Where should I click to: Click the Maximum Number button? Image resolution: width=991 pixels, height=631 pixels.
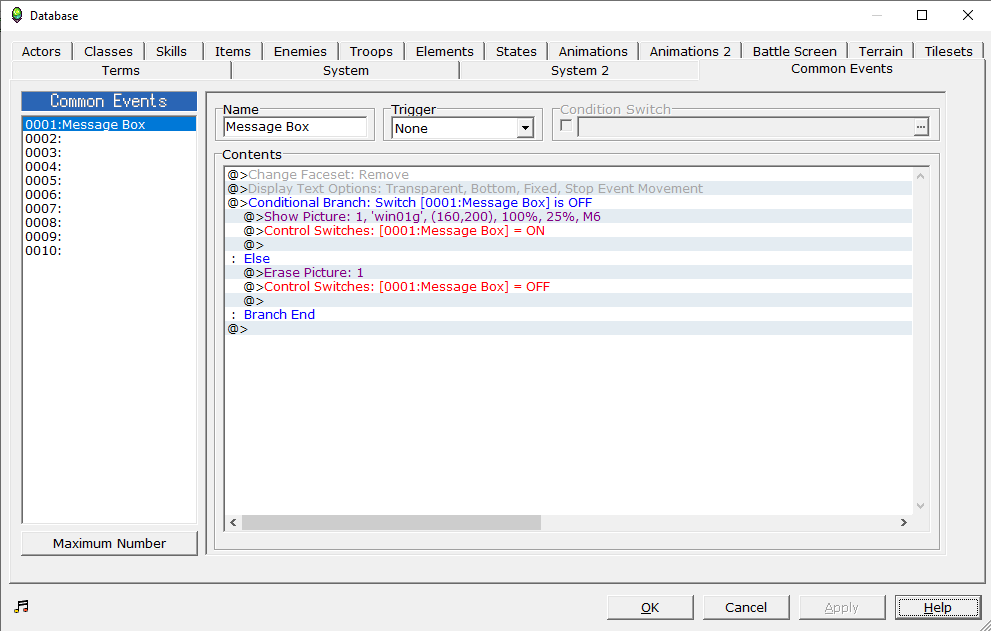coord(109,543)
